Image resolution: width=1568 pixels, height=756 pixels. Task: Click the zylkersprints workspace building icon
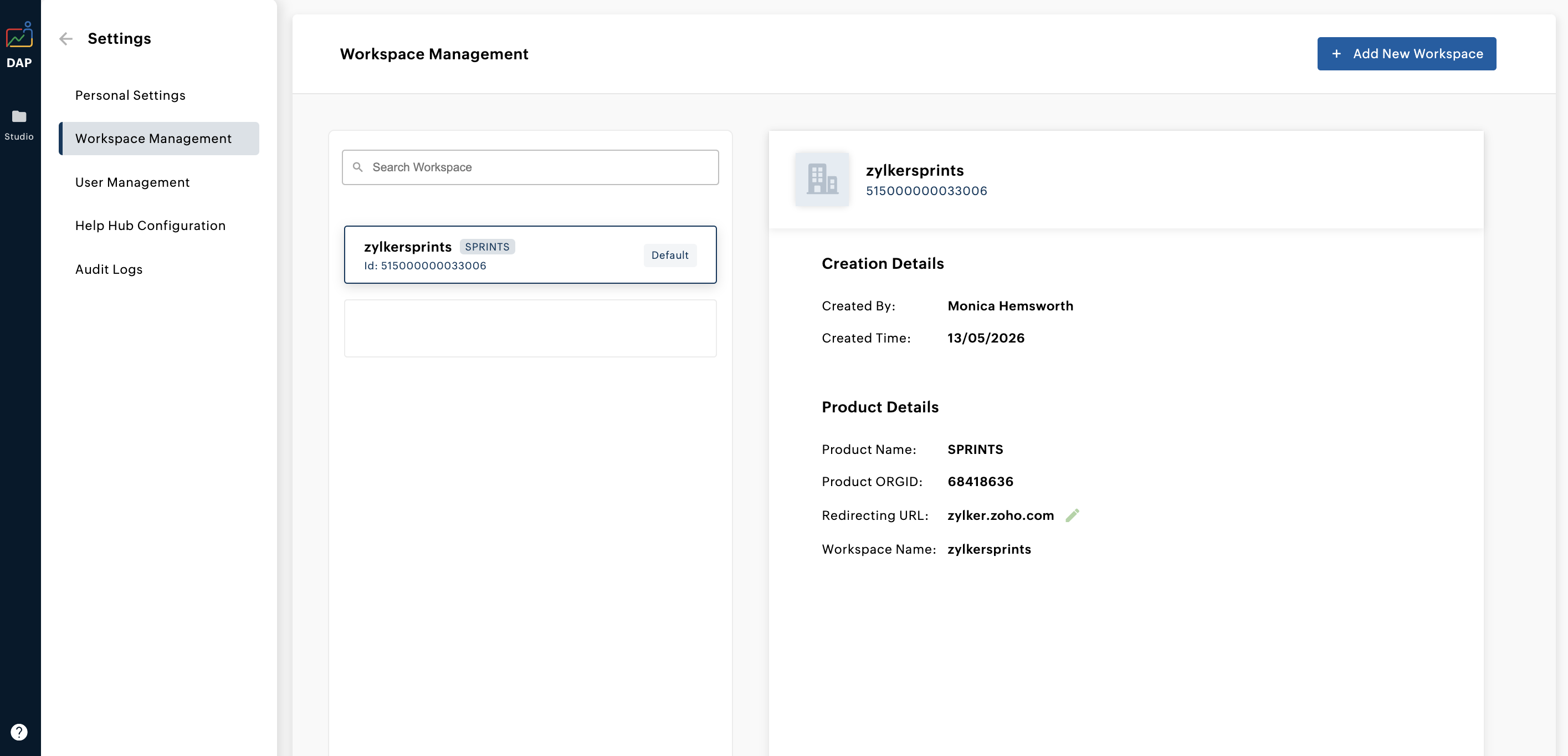point(822,179)
